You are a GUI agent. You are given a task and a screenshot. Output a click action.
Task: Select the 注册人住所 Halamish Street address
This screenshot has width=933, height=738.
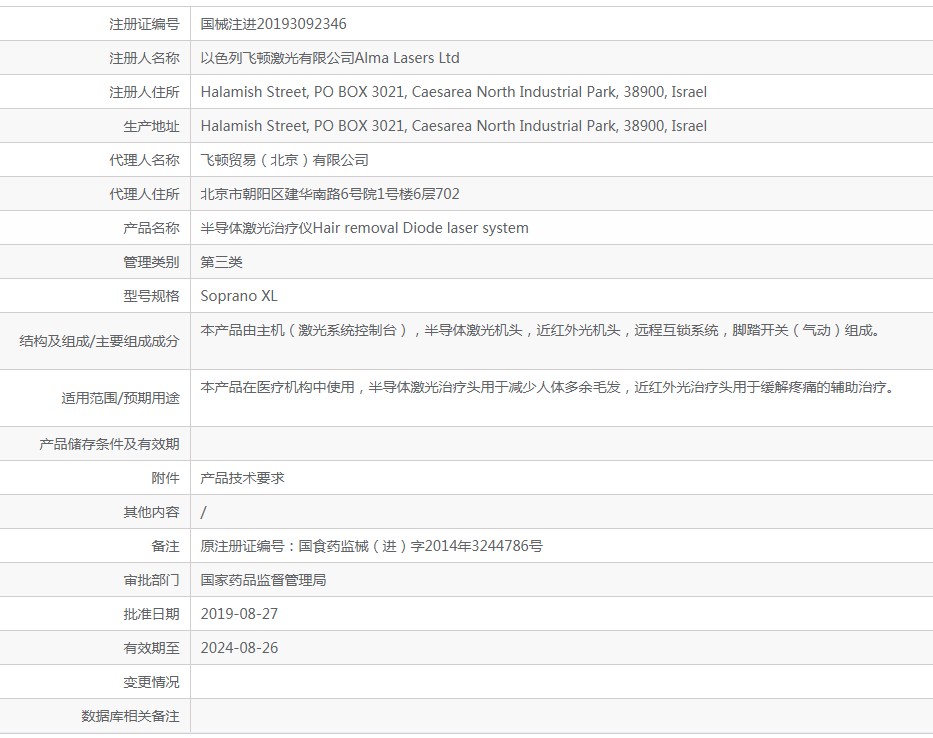453,92
